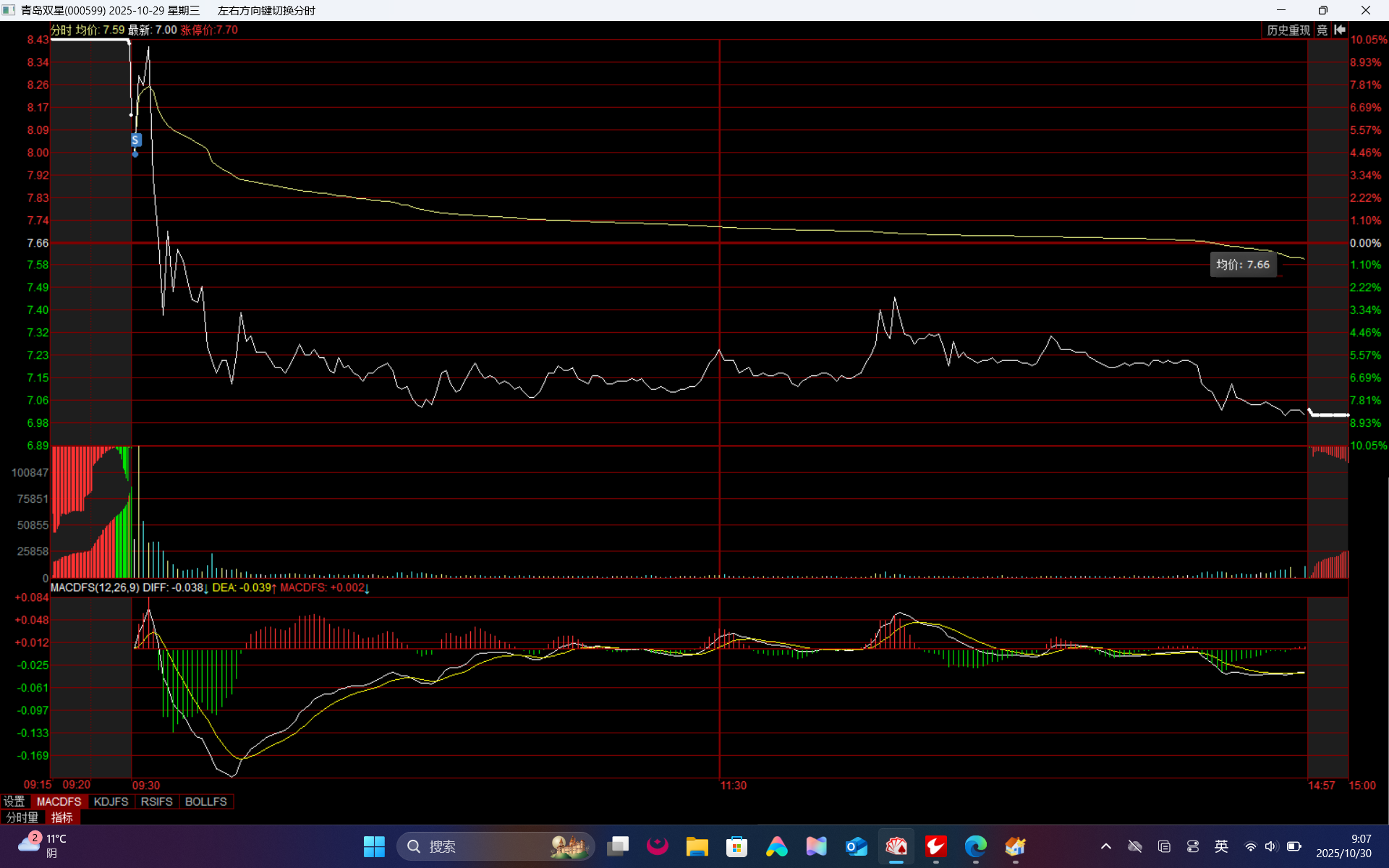Click the volume speaker tray icon

click(x=1271, y=846)
